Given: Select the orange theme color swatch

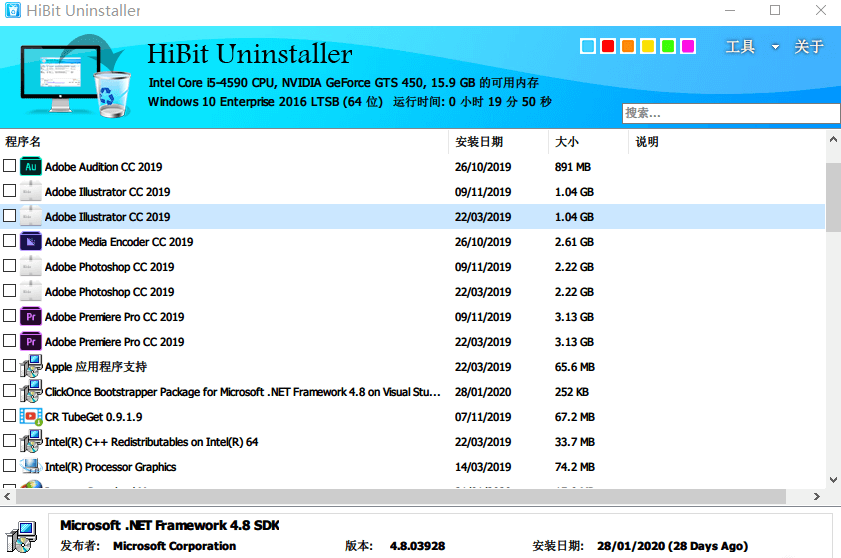Looking at the screenshot, I should (x=628, y=46).
